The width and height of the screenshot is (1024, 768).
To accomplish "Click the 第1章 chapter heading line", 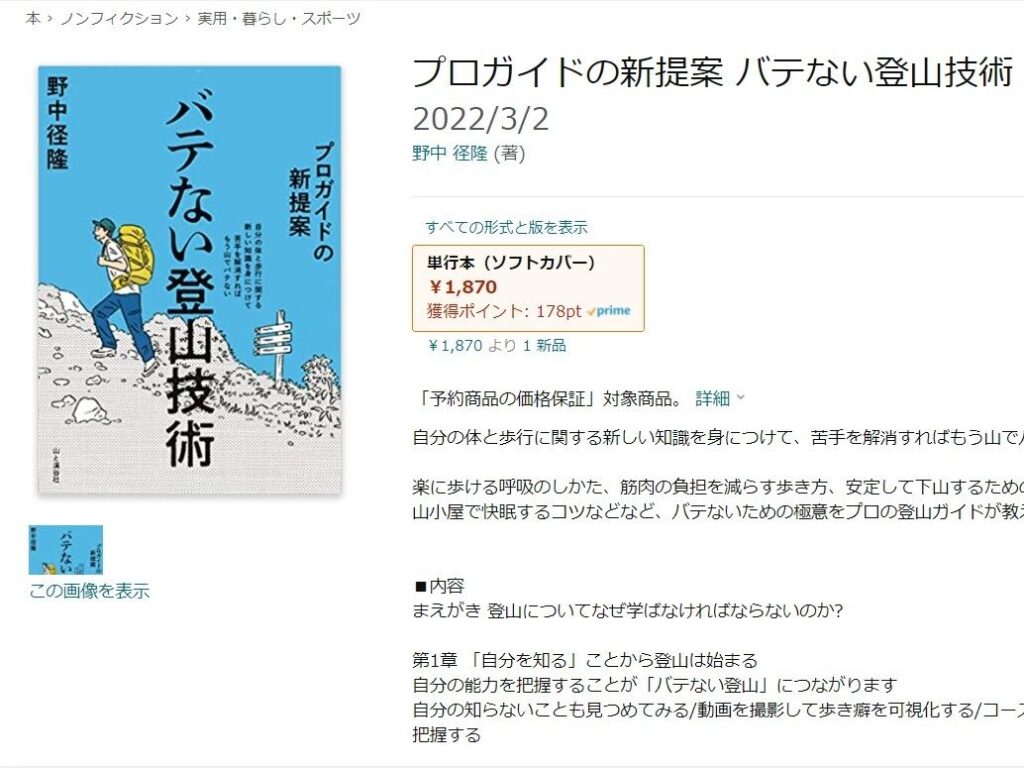I will [584, 660].
